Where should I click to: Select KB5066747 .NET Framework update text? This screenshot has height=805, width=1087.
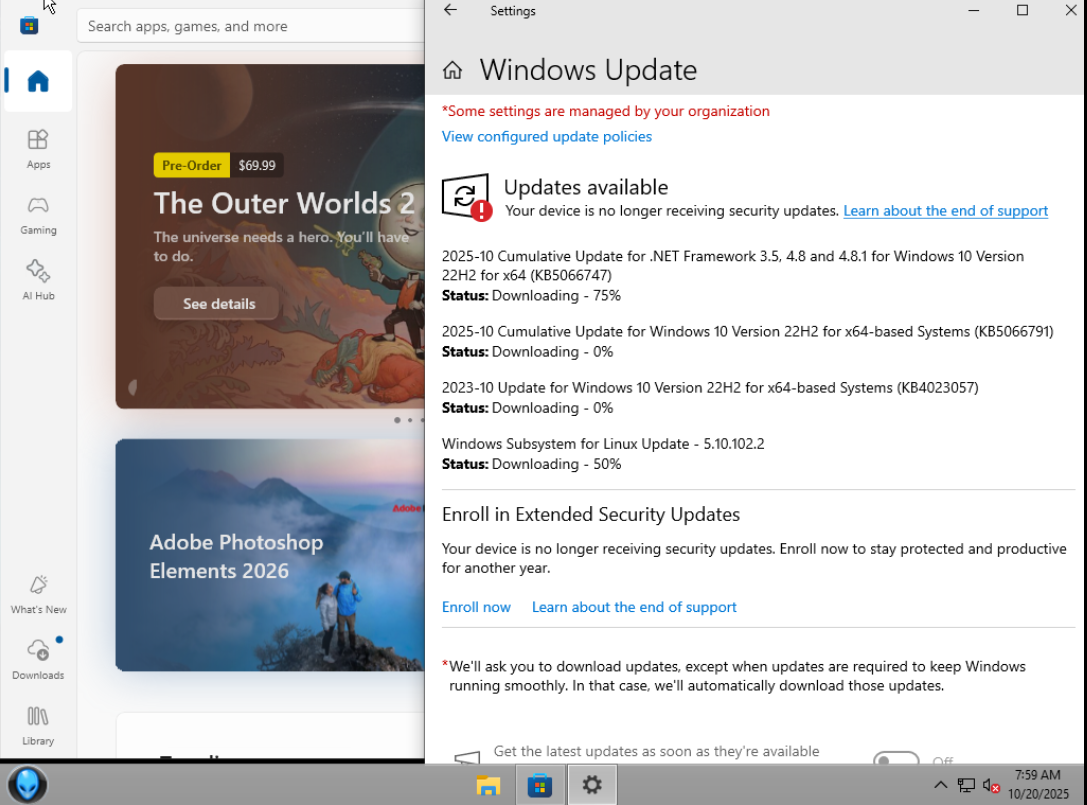point(733,266)
